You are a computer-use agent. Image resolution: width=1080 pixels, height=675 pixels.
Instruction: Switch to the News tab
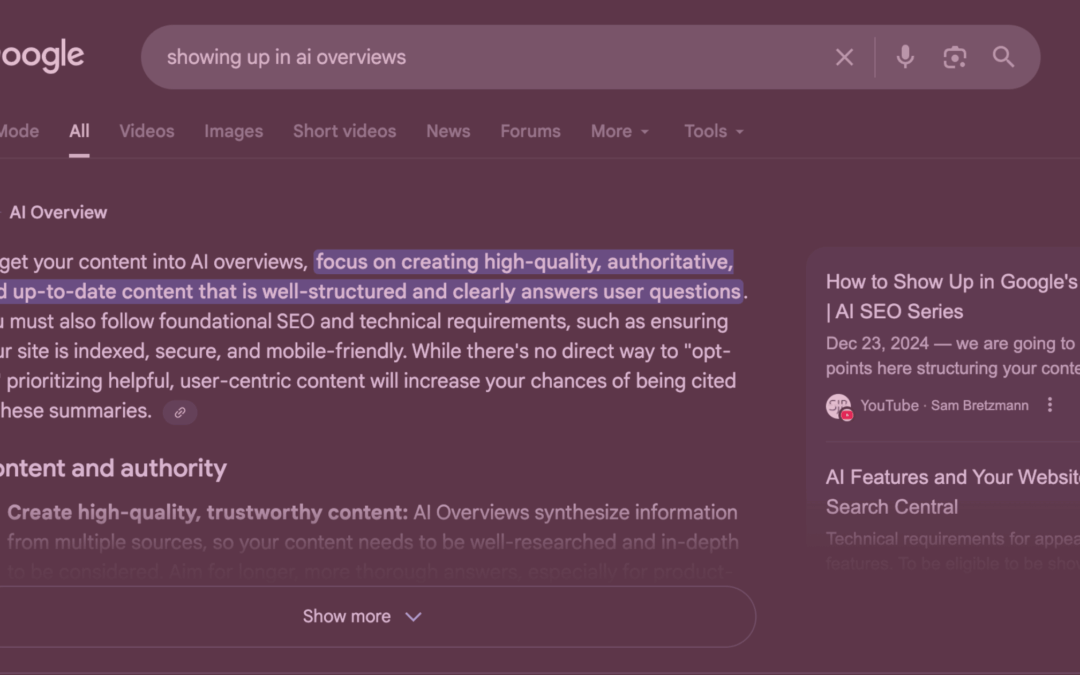[x=447, y=131]
